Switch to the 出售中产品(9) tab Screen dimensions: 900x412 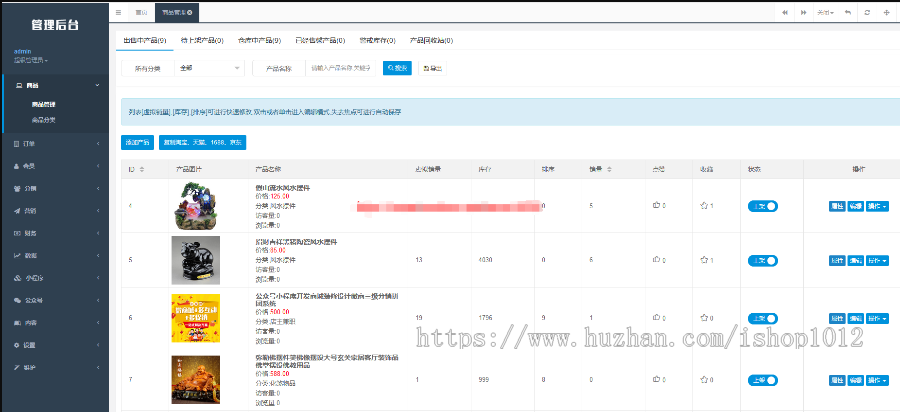pos(145,41)
